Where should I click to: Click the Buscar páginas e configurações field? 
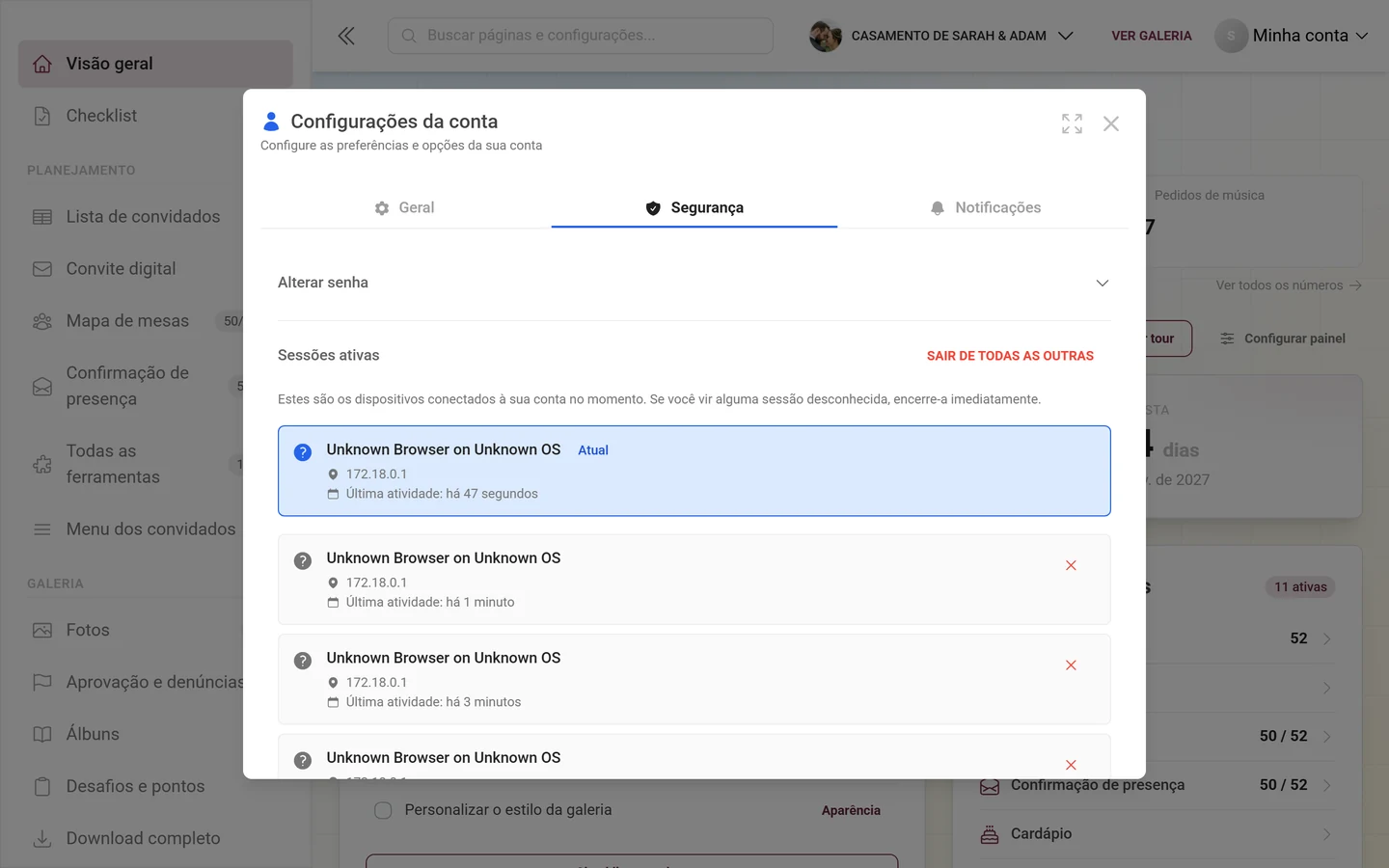coord(581,36)
